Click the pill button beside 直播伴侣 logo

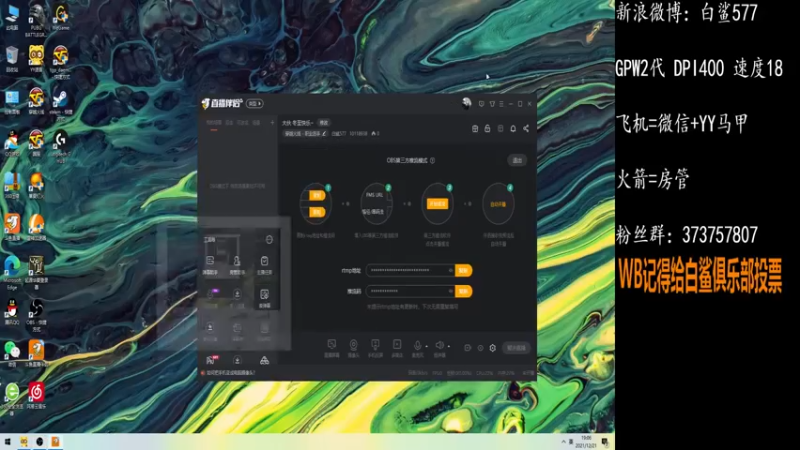coord(255,104)
